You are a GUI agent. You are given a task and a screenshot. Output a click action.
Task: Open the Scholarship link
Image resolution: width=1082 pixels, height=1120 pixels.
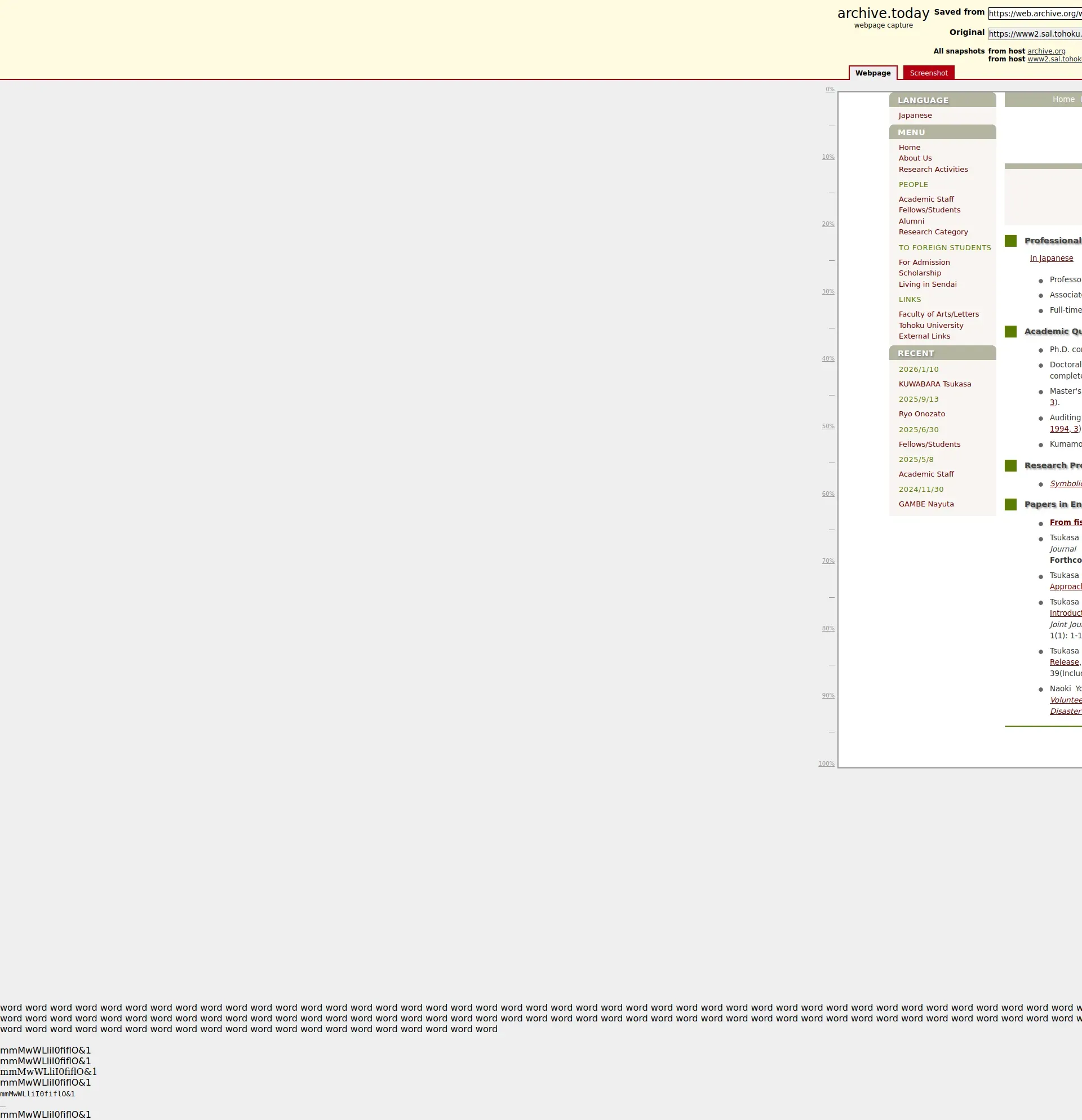[x=919, y=273]
